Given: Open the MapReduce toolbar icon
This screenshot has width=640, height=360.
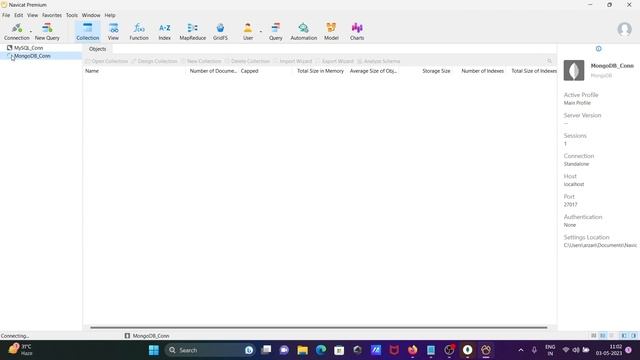Looking at the screenshot, I should [x=193, y=31].
